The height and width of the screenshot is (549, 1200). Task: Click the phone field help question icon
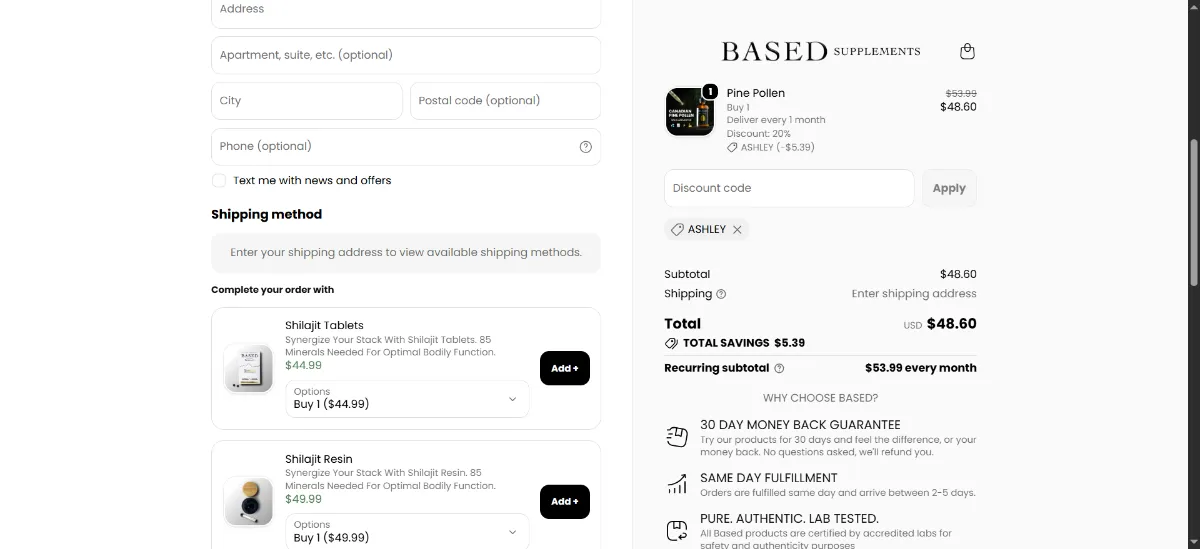point(586,146)
